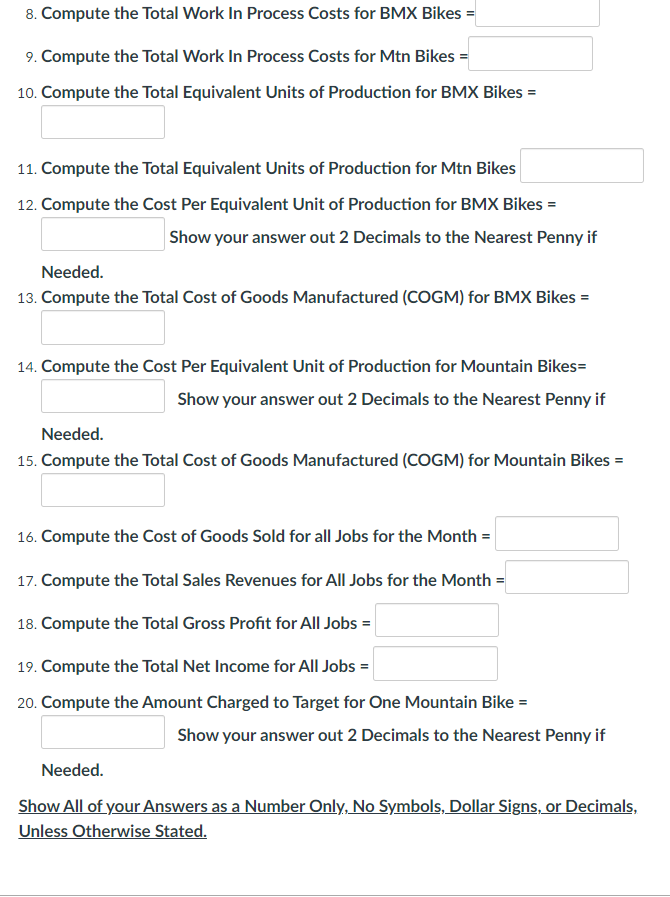Select the Mountain Bikes COGM answer box

102,489
